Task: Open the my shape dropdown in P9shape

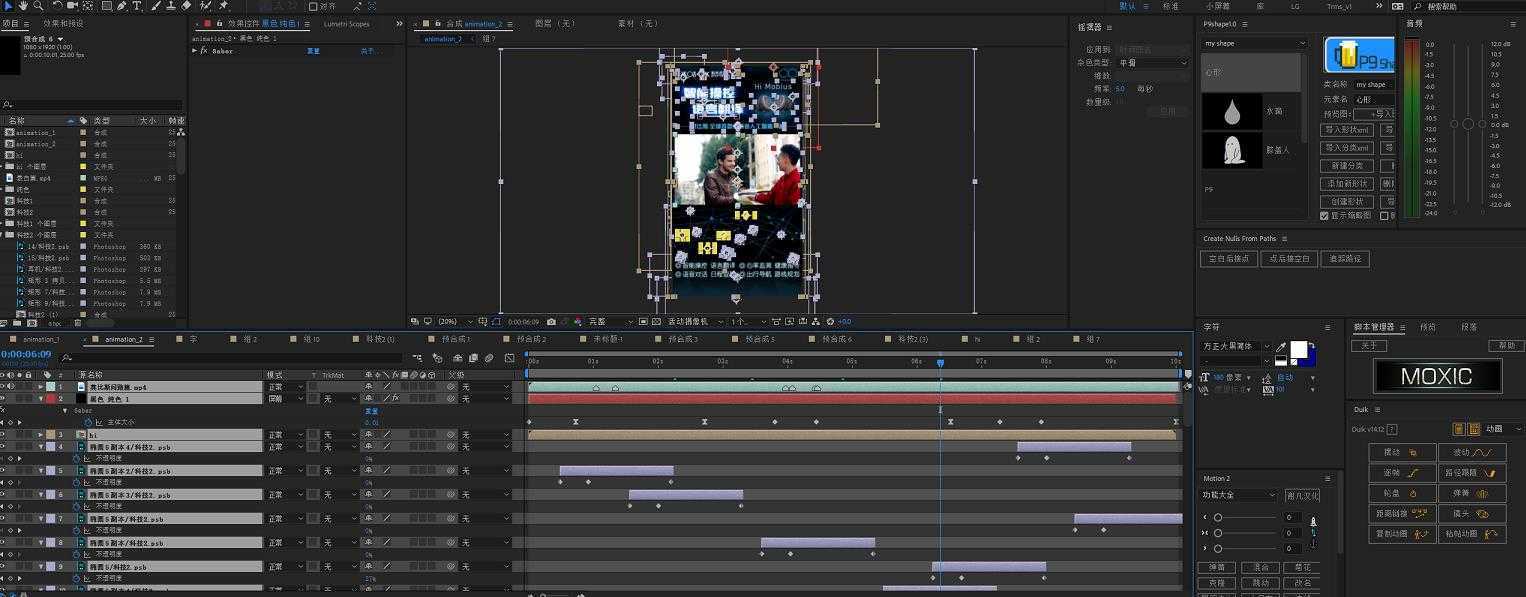Action: point(1255,43)
